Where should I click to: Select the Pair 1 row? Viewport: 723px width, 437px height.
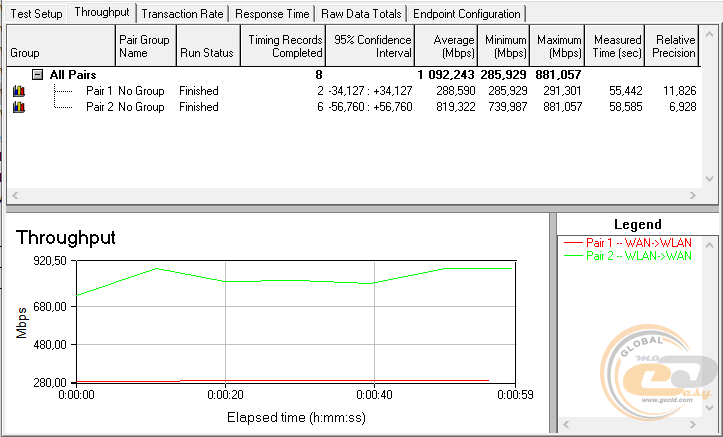coord(98,91)
